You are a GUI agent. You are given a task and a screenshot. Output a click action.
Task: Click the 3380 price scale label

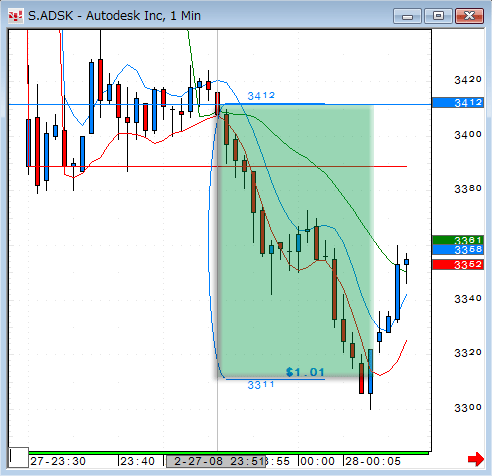click(468, 189)
